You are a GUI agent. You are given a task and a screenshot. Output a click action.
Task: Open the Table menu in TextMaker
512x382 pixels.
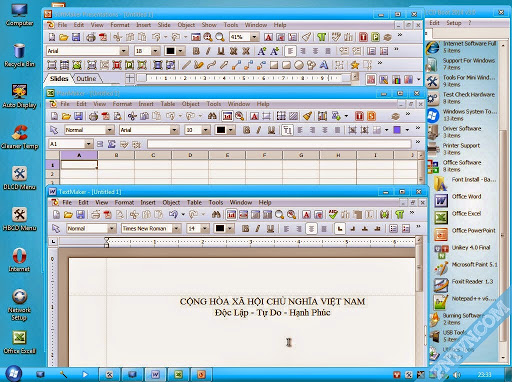pyautogui.click(x=194, y=202)
